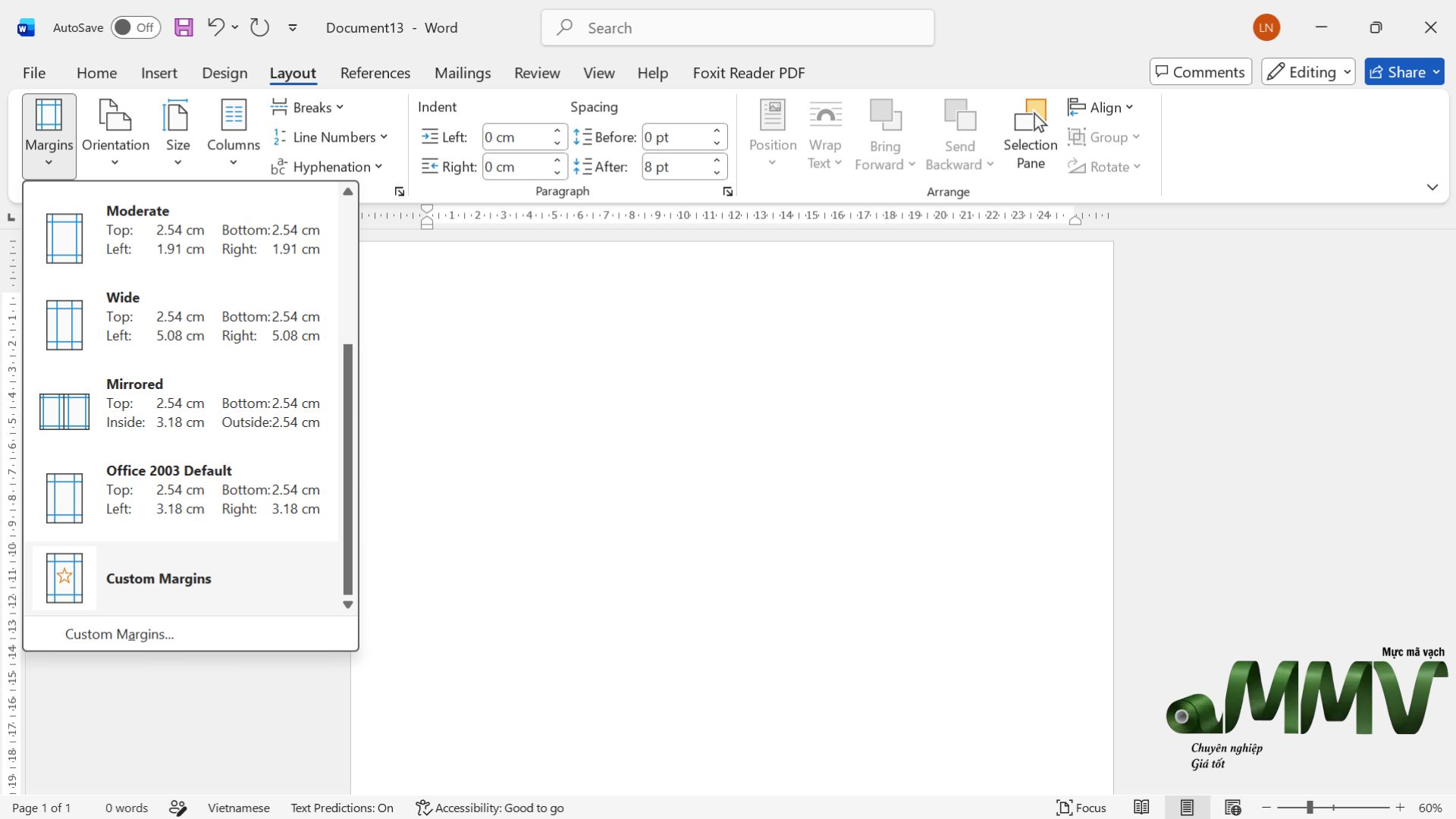This screenshot has width=1456, height=819.
Task: Open the word count statistics
Action: click(x=127, y=808)
